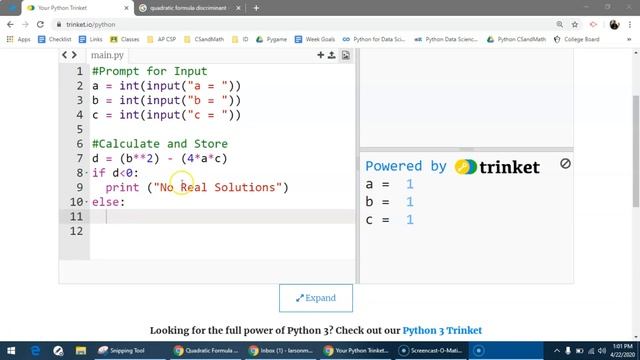Launch Edge from the taskbar
The width and height of the screenshot is (640, 360).
click(x=35, y=351)
